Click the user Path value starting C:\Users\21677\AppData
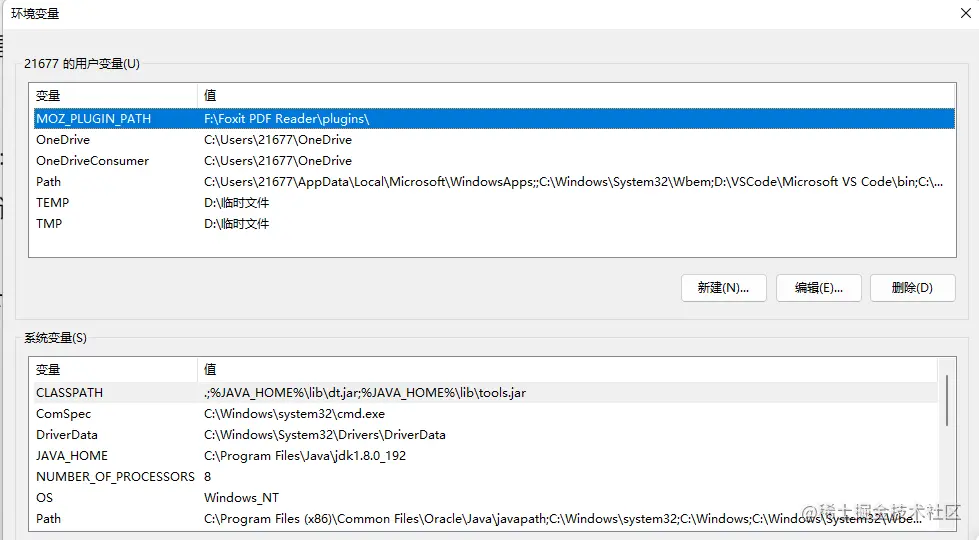Screen dimensions: 979x540 point(573,182)
